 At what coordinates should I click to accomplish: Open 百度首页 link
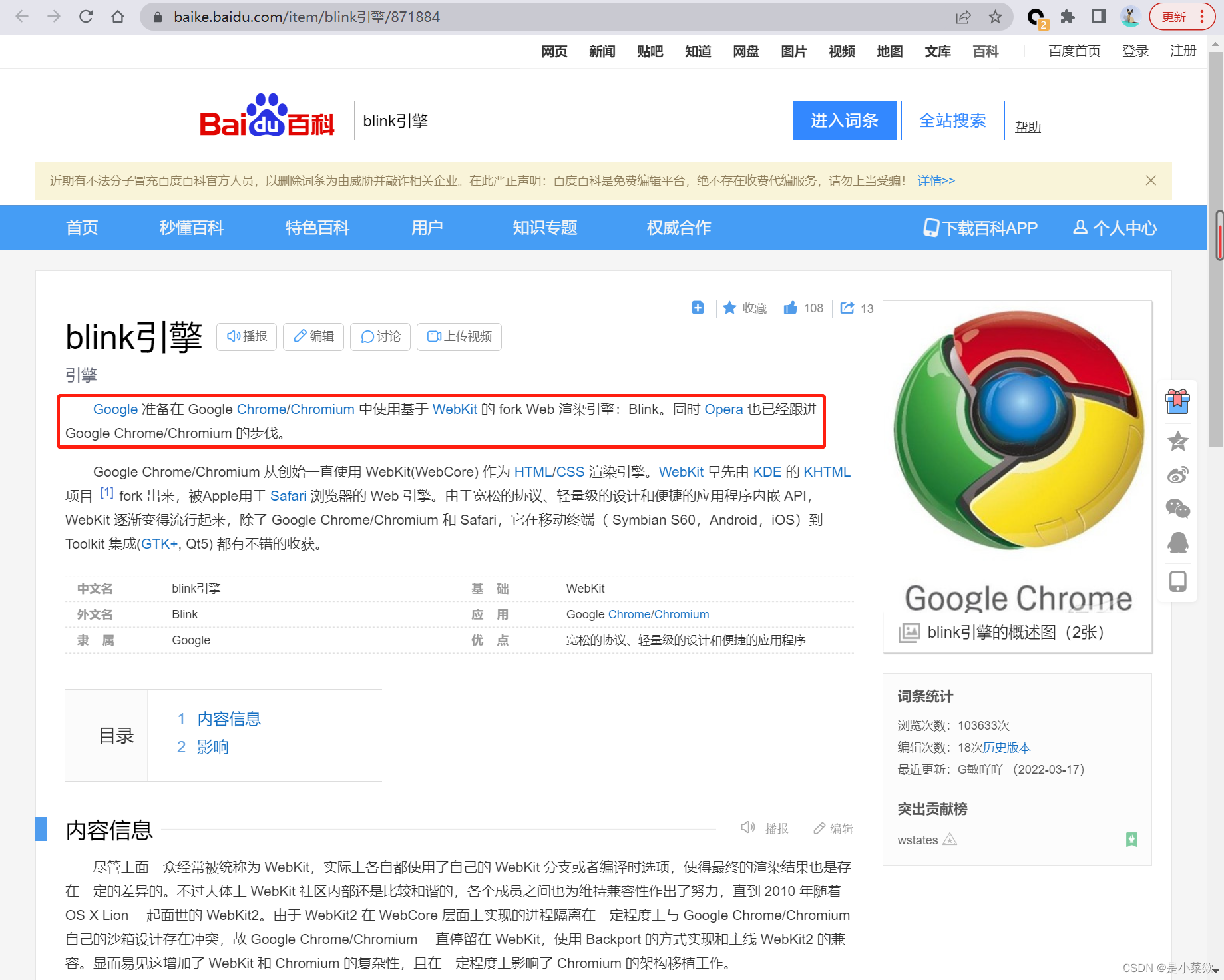click(x=1075, y=51)
